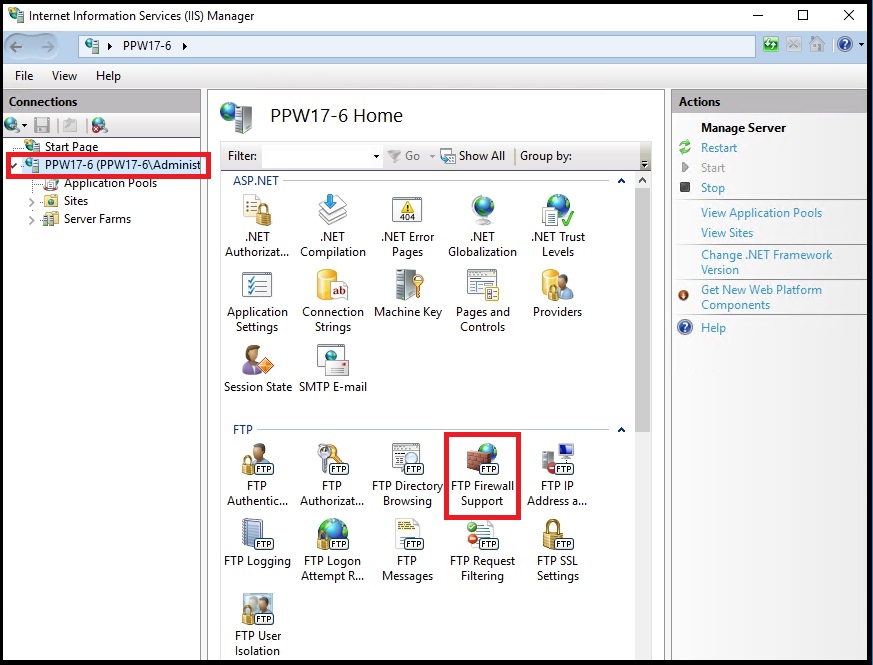The width and height of the screenshot is (873, 665).
Task: Expand the Sites tree node
Action: tap(32, 201)
